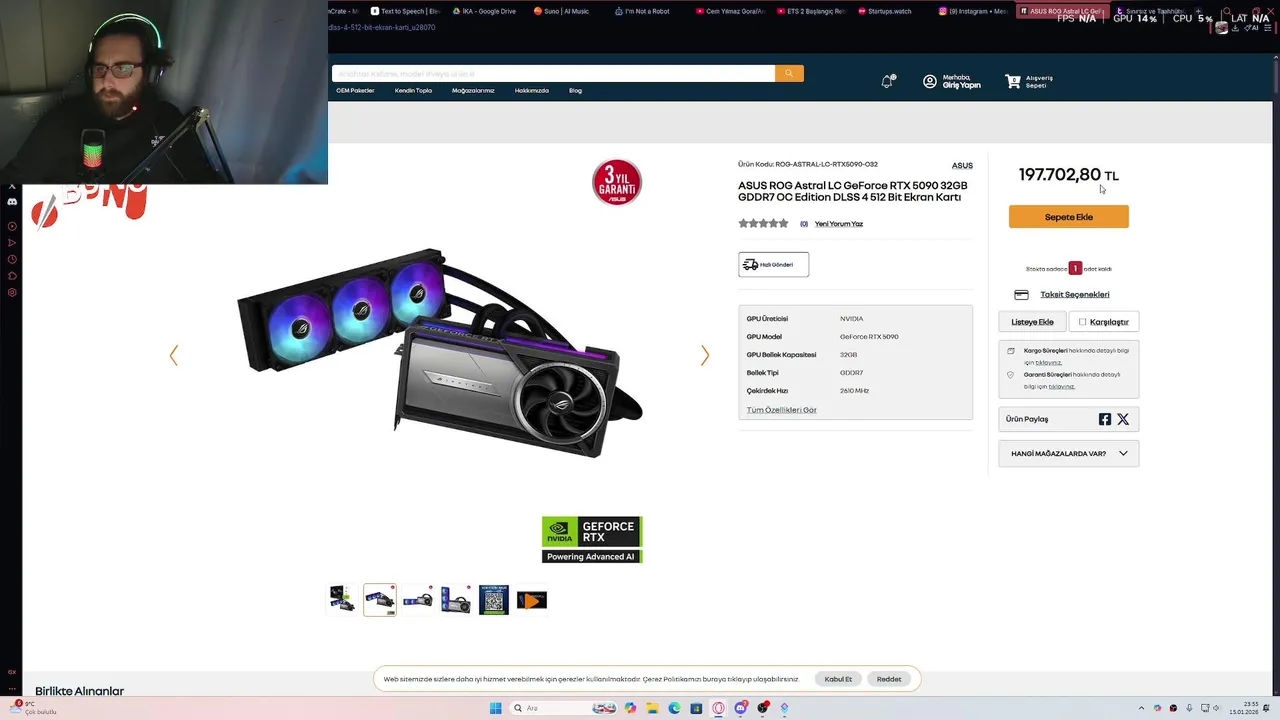Switch to I'm Not a Robot tab
This screenshot has width=1280, height=720.
[645, 11]
